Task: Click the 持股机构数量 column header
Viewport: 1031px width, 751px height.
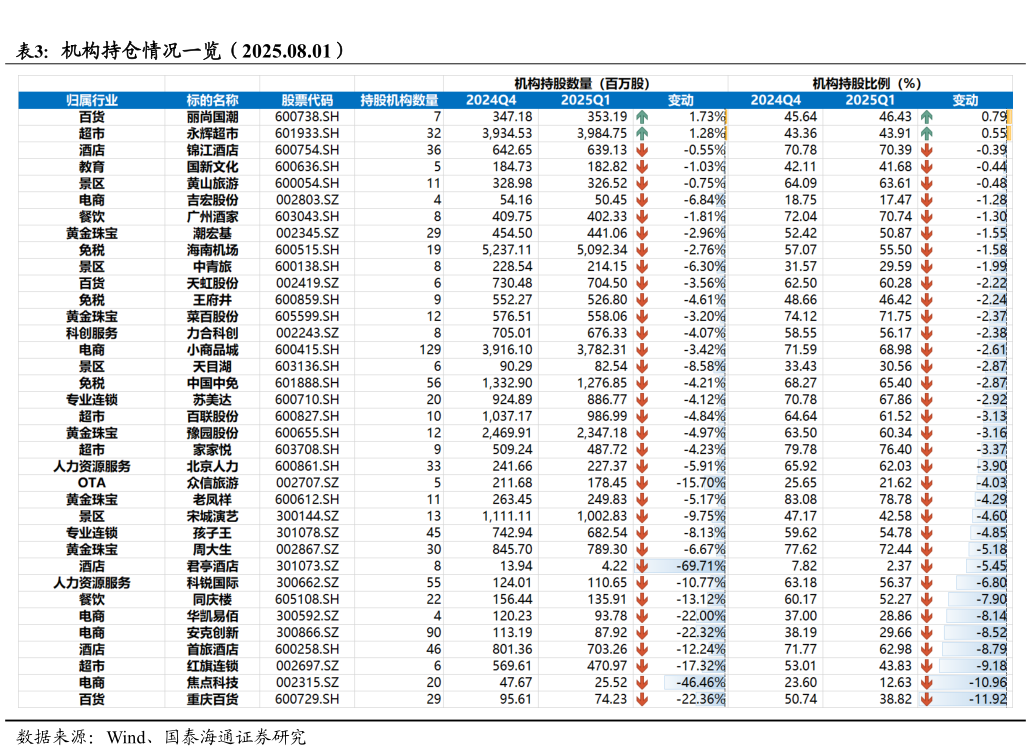Action: 399,101
